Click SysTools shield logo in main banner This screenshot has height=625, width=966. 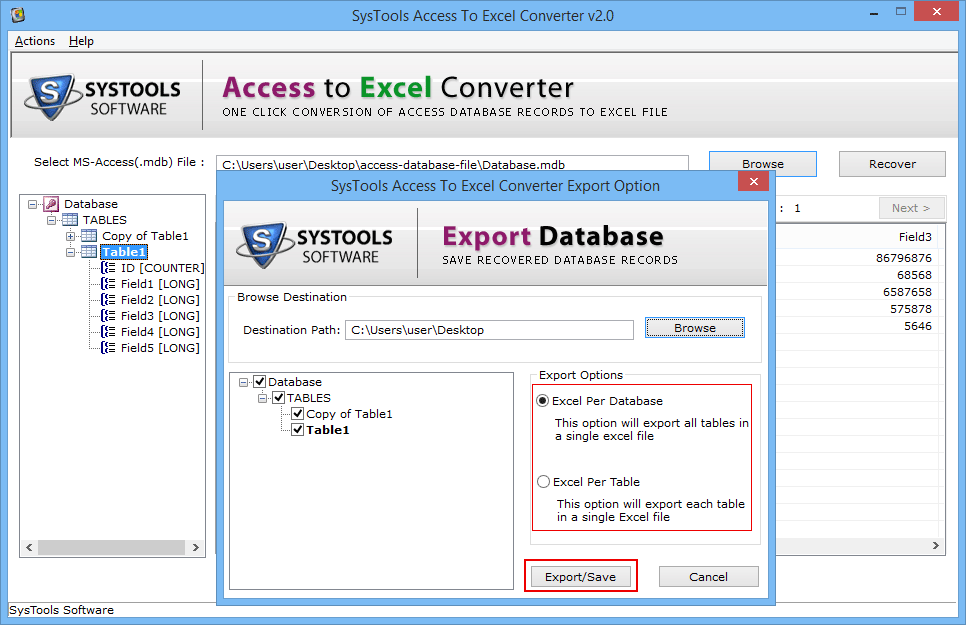point(53,97)
